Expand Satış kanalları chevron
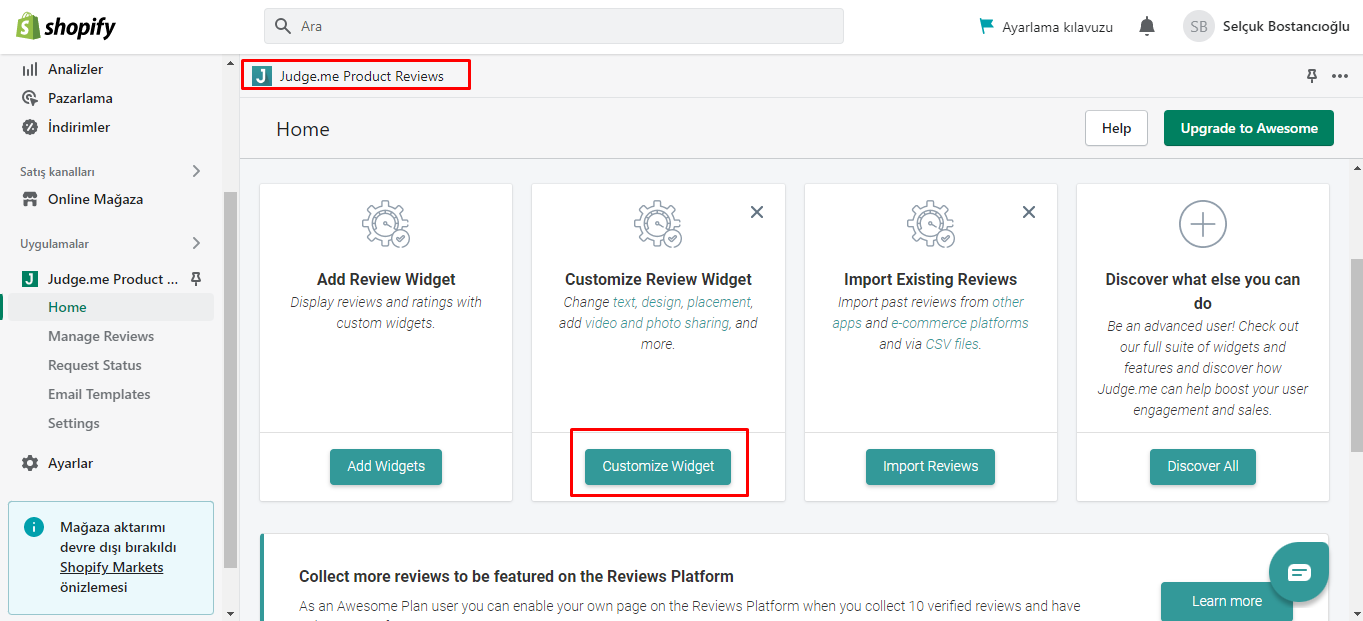This screenshot has height=621, width=1363. pos(196,171)
